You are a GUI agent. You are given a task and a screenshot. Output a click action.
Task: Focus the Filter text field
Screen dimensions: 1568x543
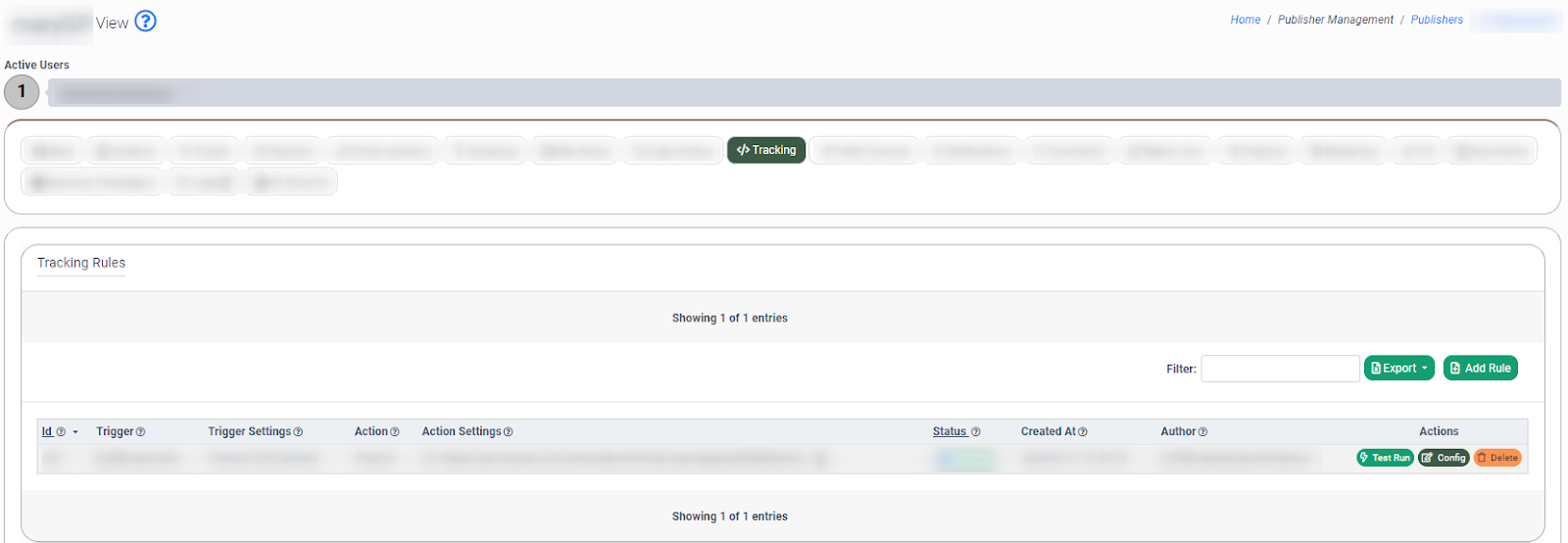coord(1279,369)
